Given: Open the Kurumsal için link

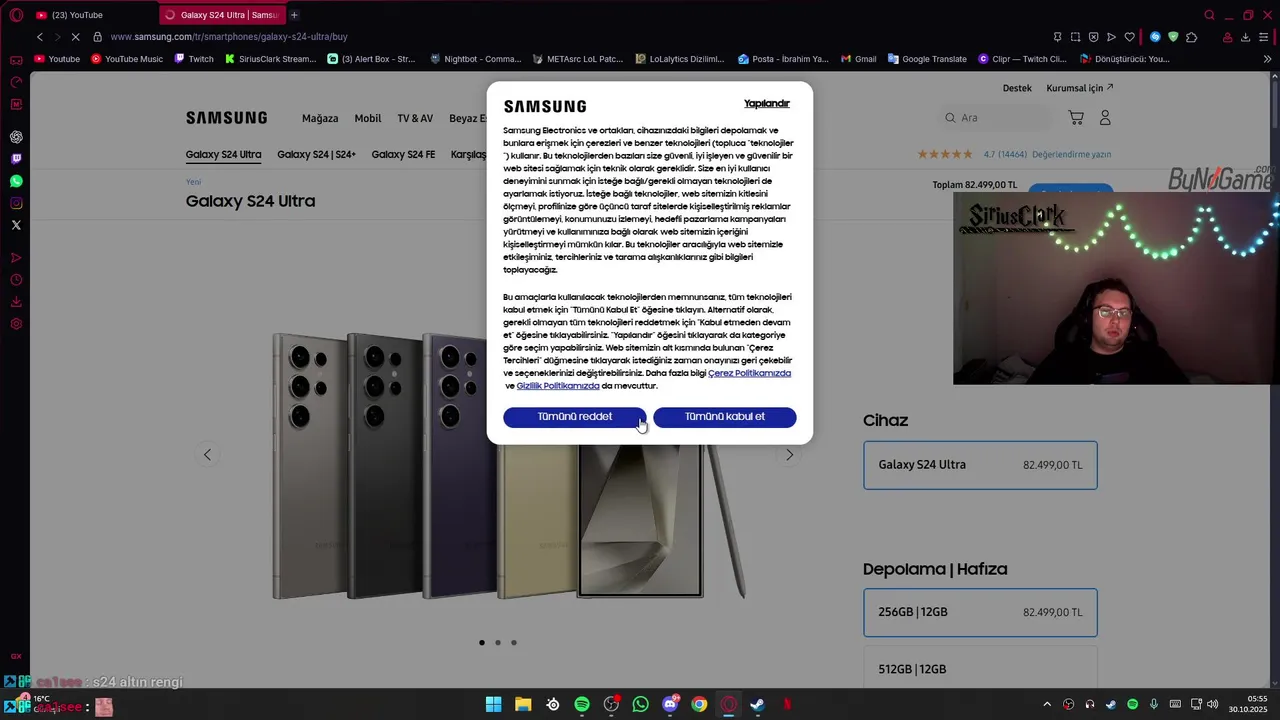Looking at the screenshot, I should pos(1080,88).
